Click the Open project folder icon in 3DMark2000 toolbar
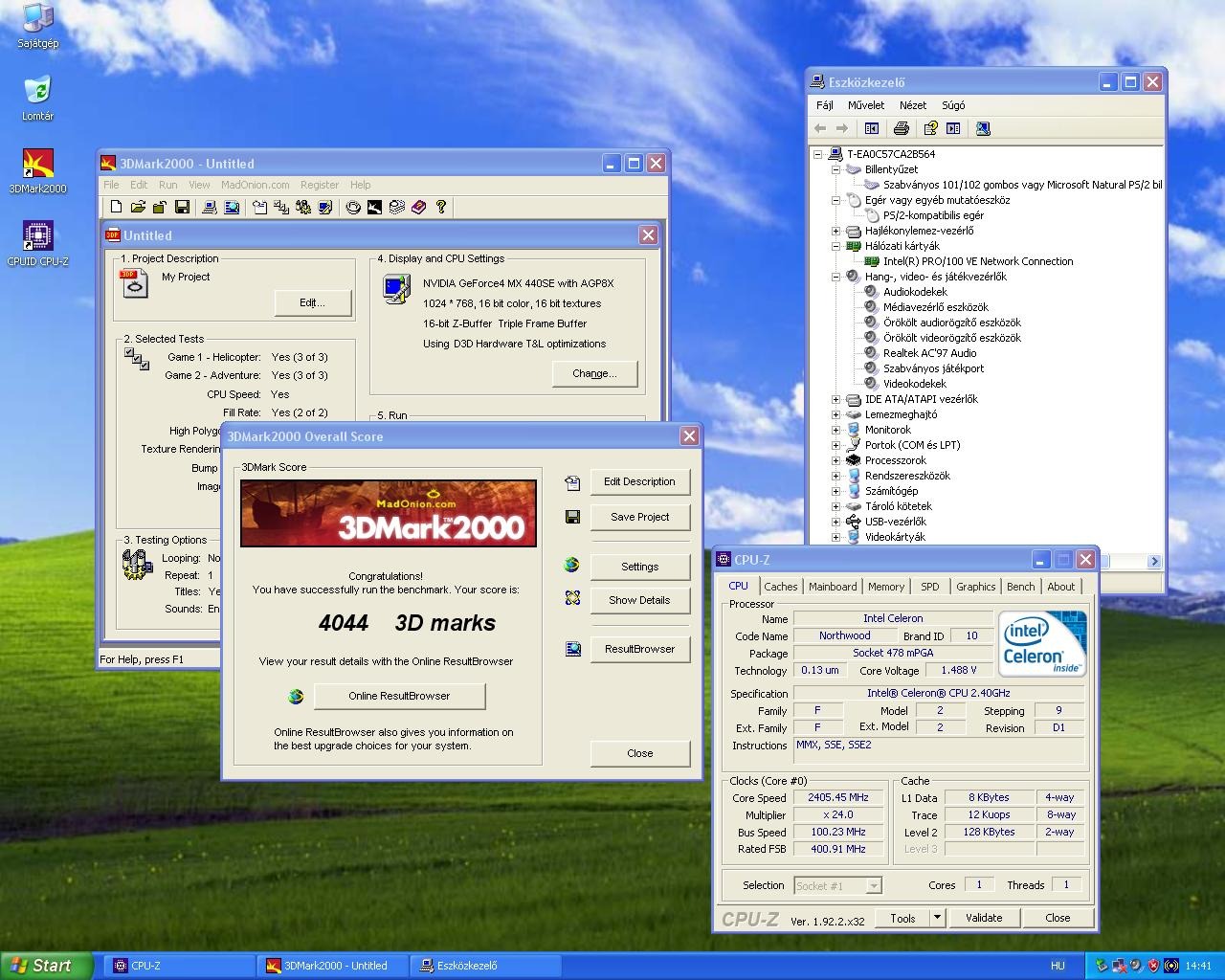1225x980 pixels. pos(138,207)
